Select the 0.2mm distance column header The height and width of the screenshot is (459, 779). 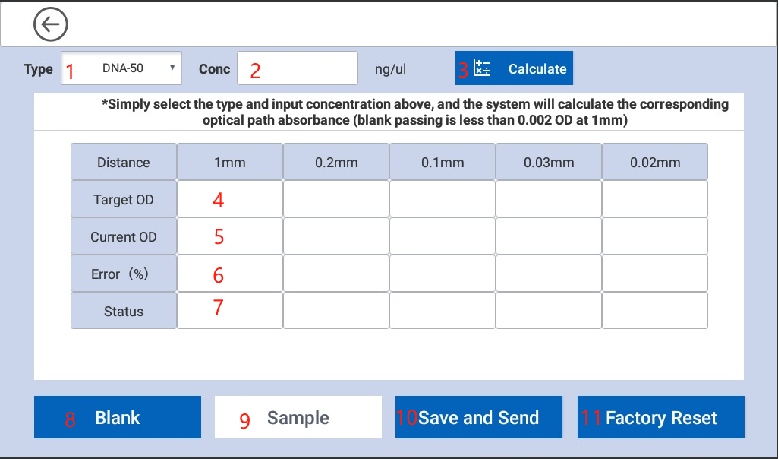(336, 162)
